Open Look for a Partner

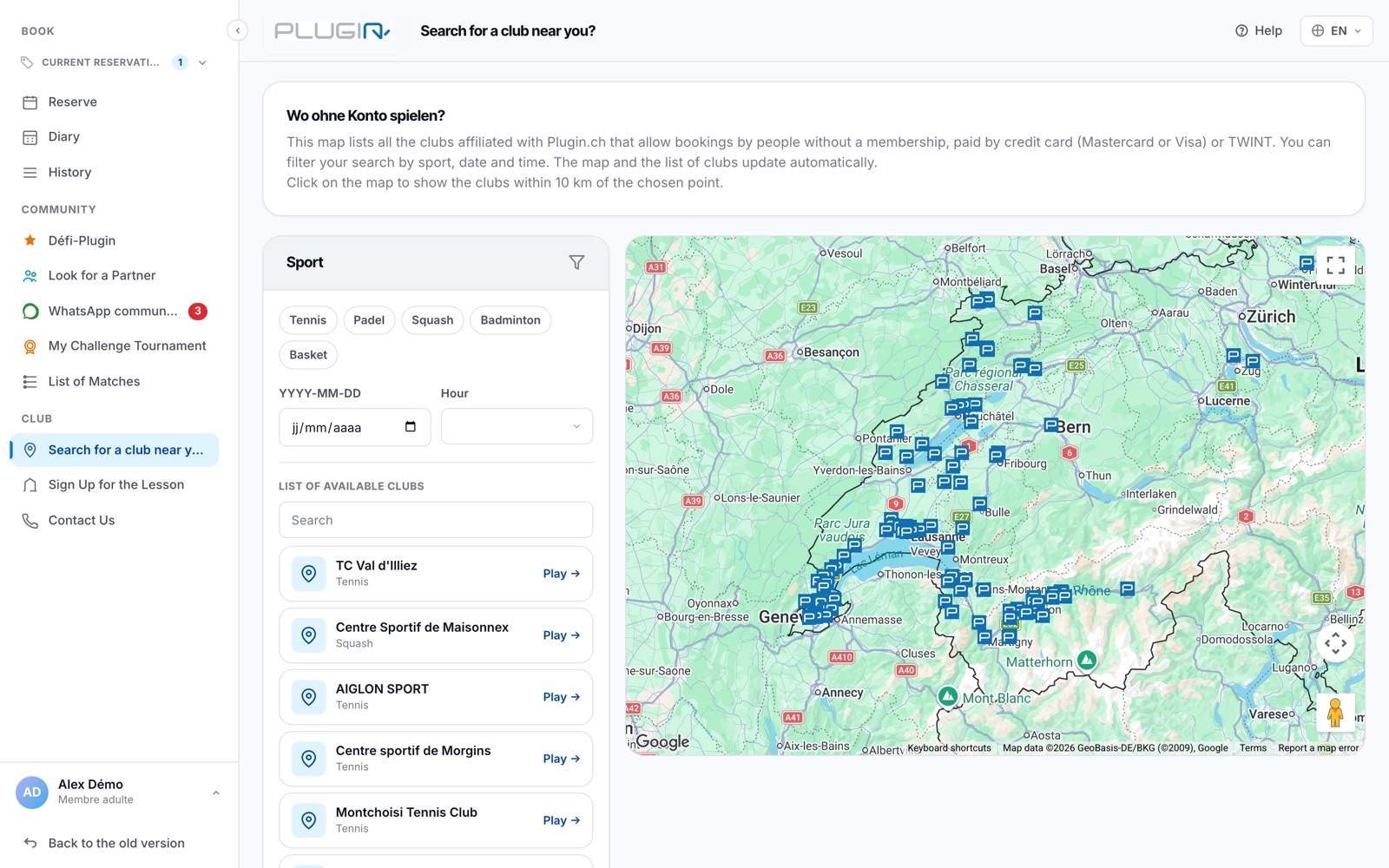tap(115, 275)
